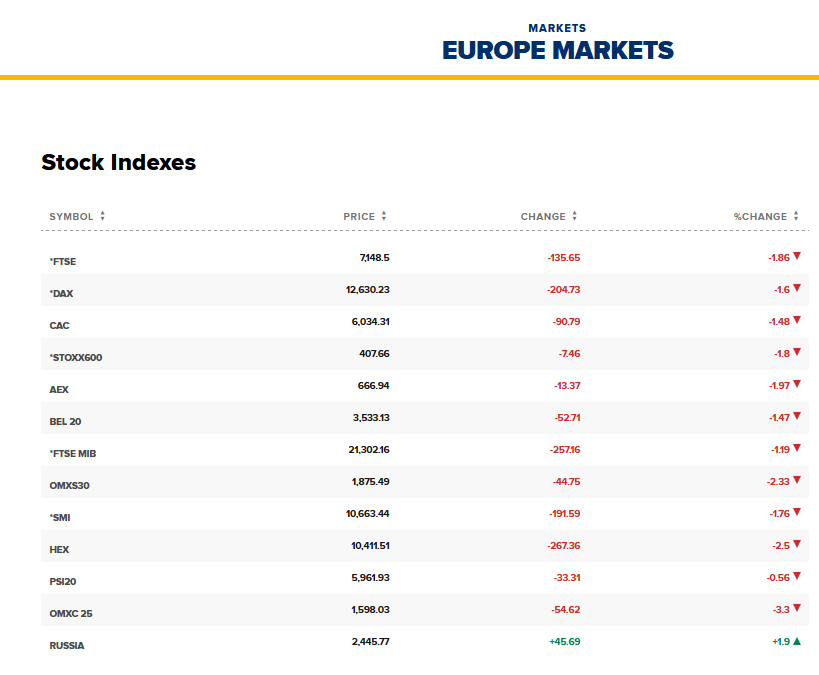
Task: Click the EUROPE MARKETS page title
Action: pyautogui.click(x=558, y=51)
